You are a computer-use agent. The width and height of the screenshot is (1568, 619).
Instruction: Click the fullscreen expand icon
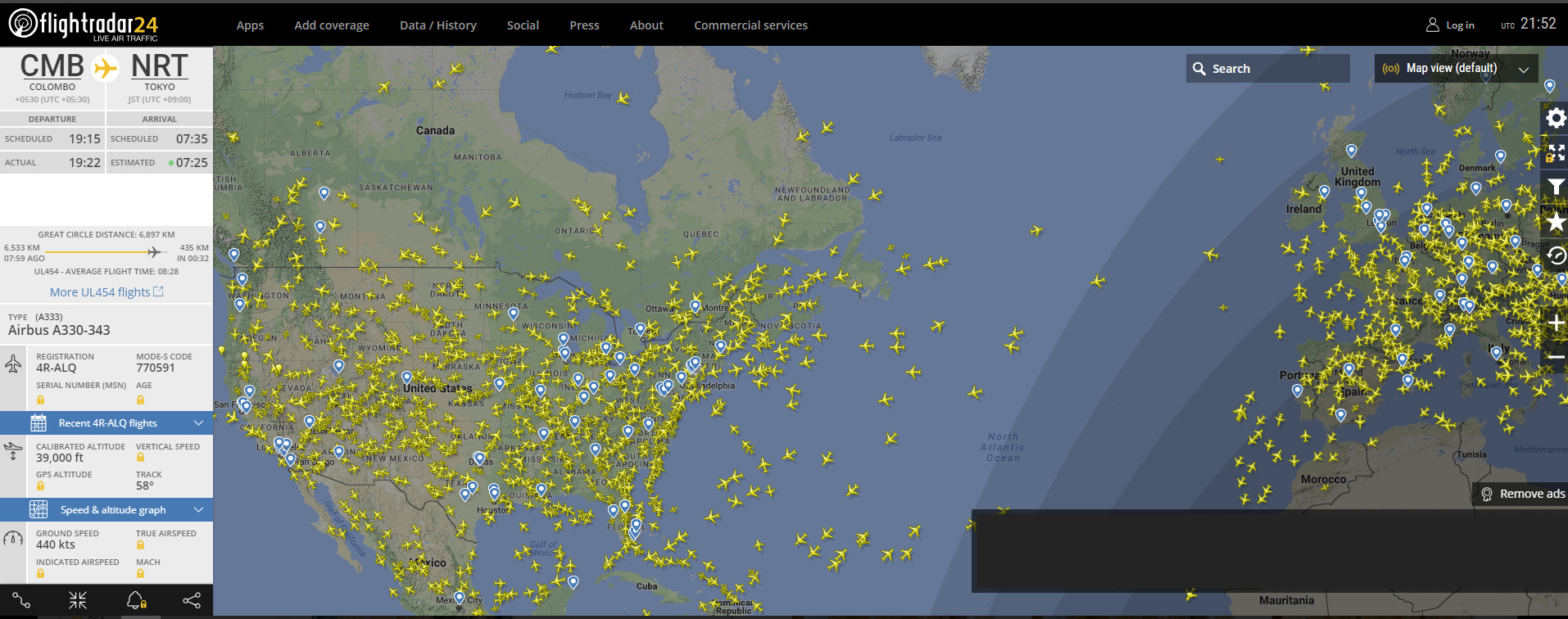(x=1555, y=153)
